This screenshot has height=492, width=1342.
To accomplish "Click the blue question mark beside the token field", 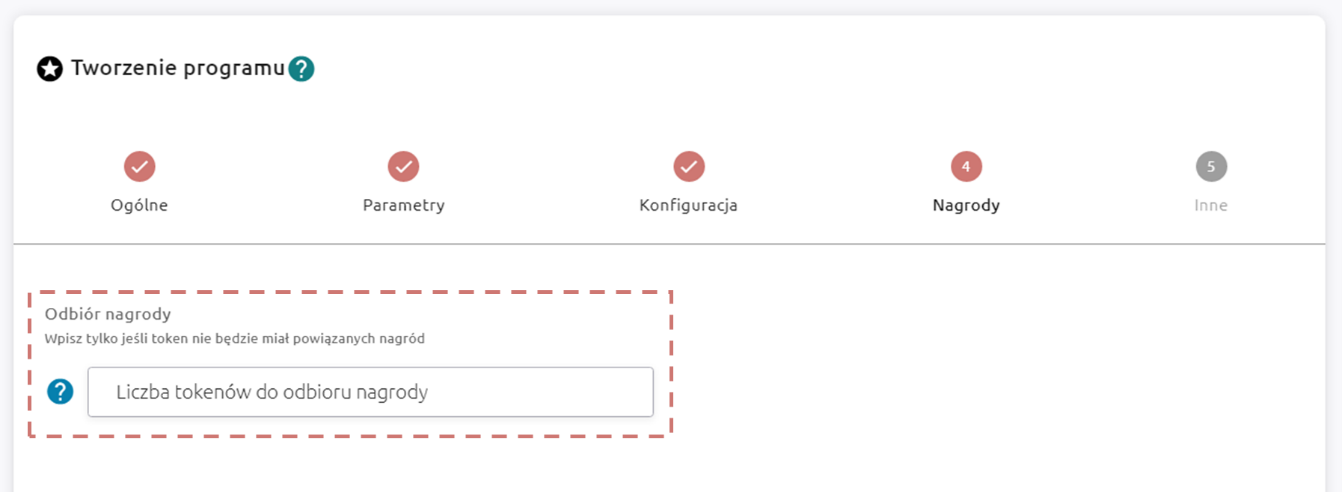I will [61, 391].
